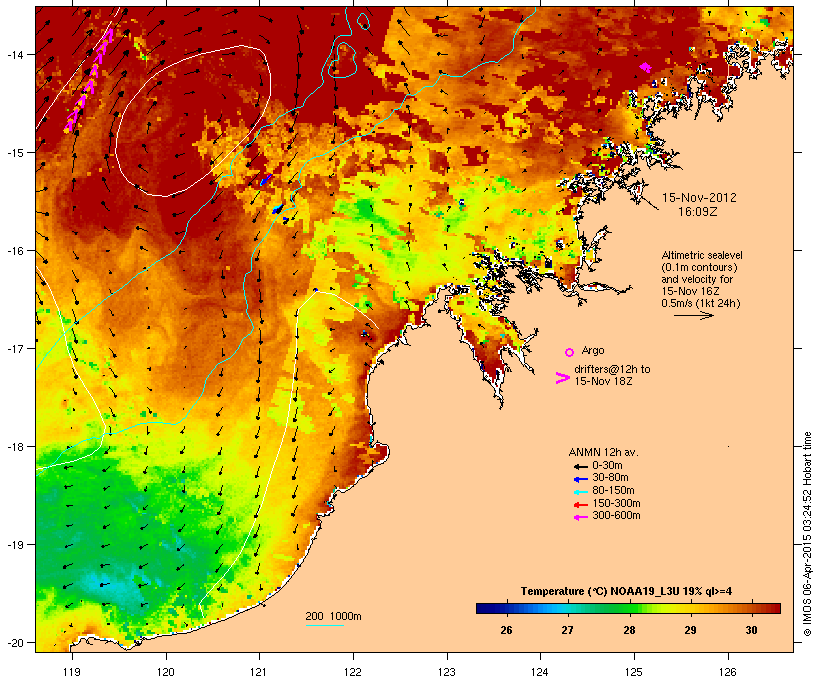The width and height of the screenshot is (820, 680).
Task: Click the colorbar tick label 27
Action: tap(567, 630)
